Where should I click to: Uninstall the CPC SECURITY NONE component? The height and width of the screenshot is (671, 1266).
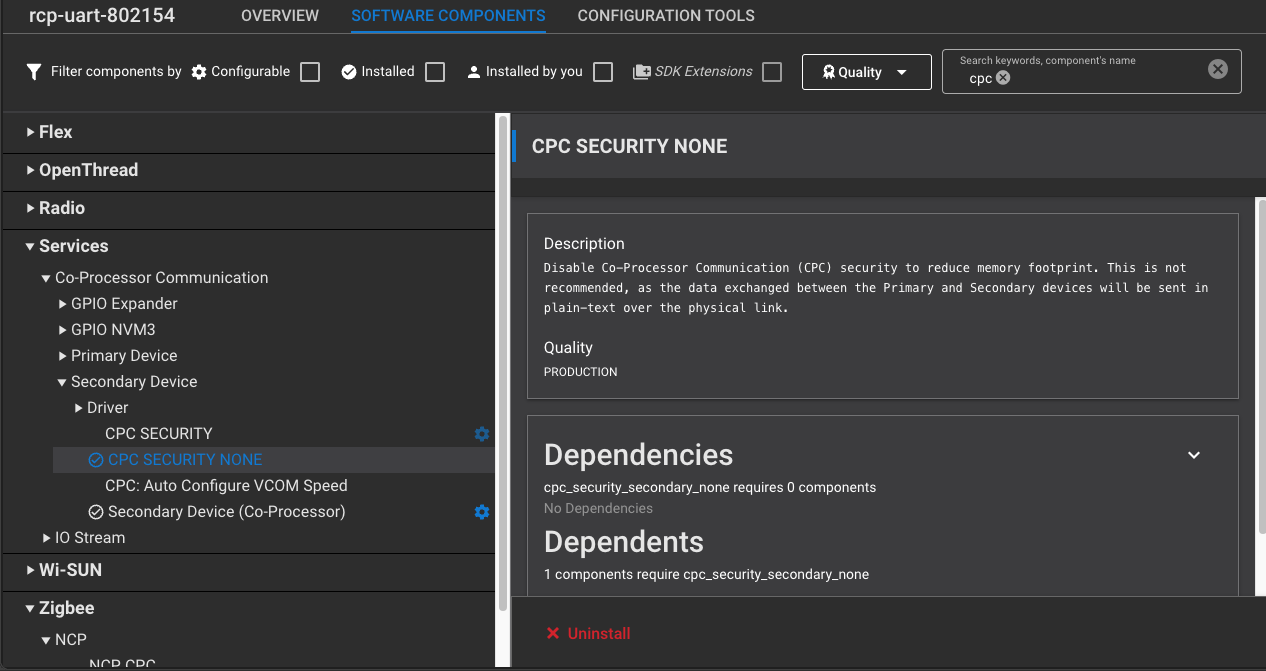tap(588, 633)
